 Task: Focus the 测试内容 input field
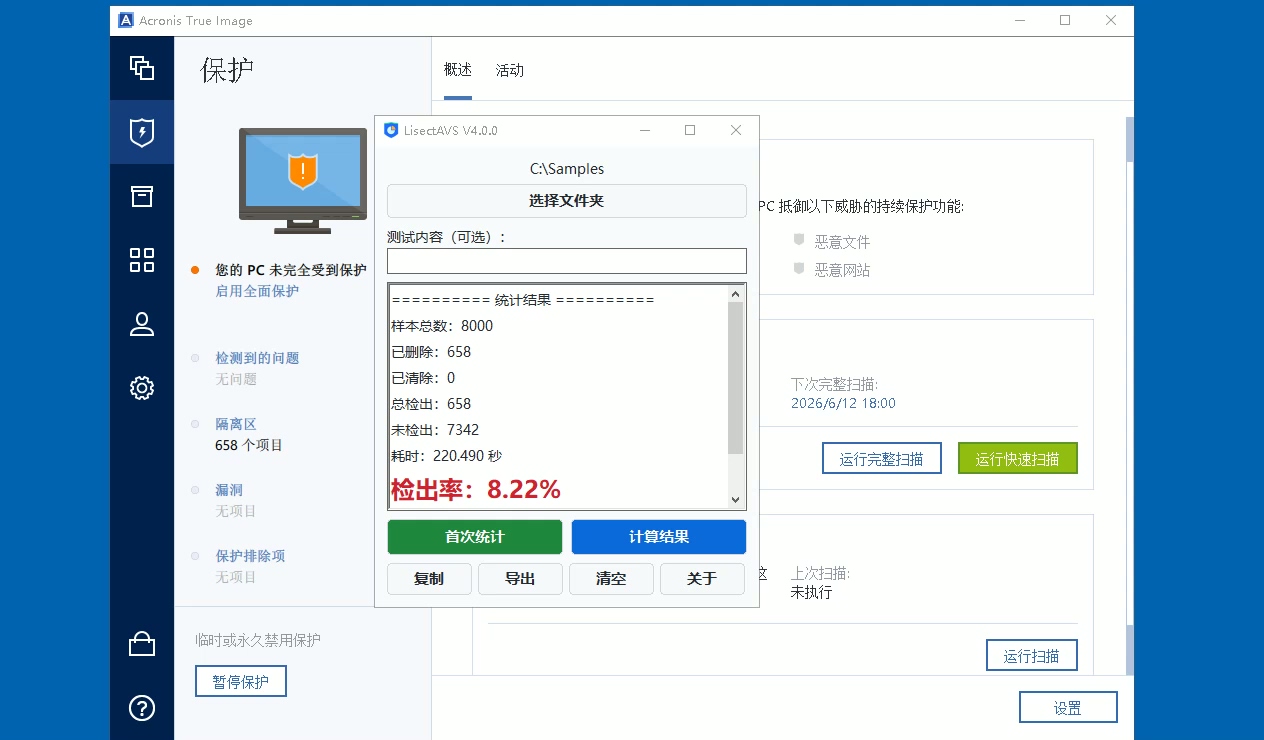point(567,261)
